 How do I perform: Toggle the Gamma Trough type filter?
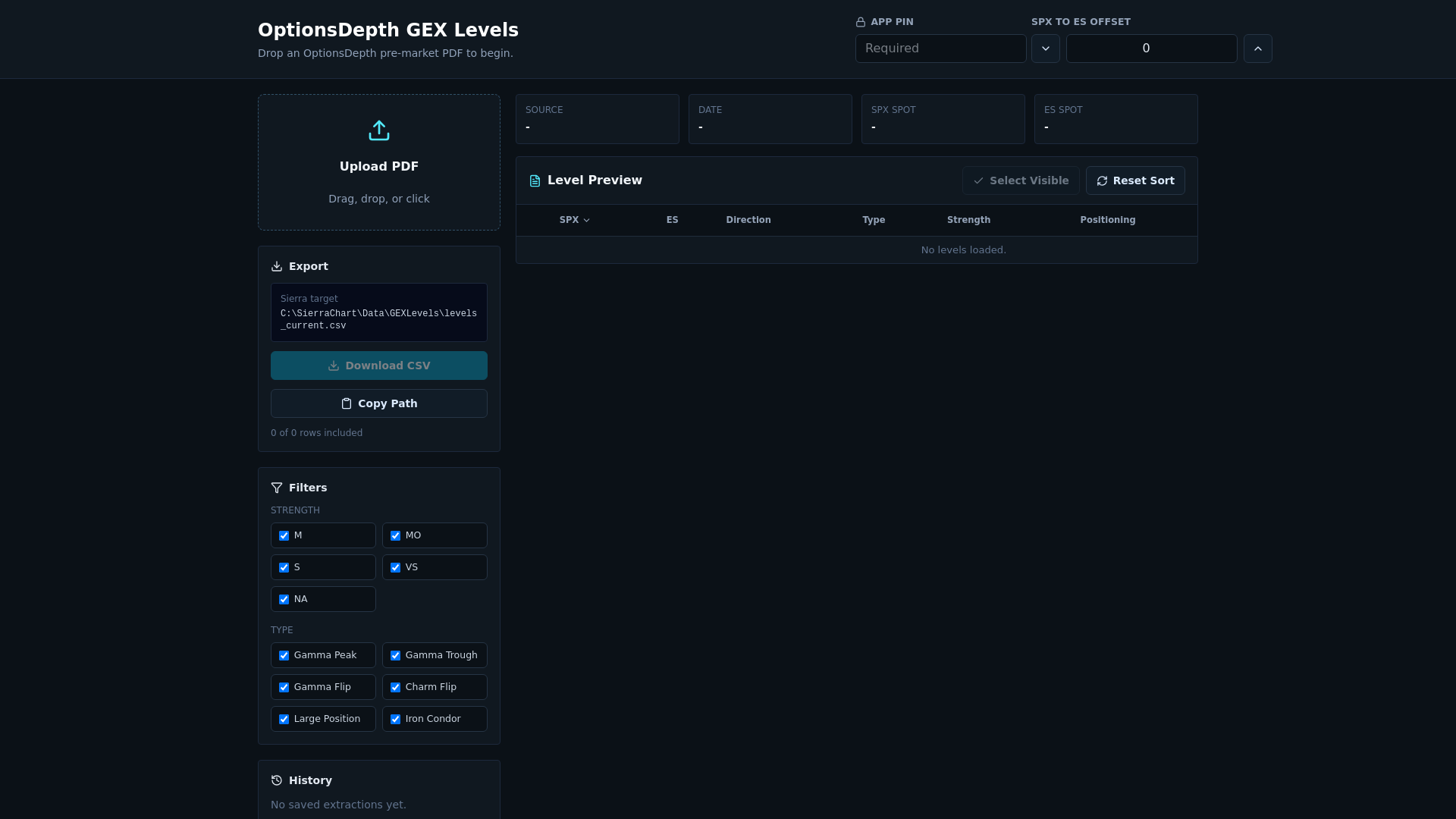tap(396, 655)
